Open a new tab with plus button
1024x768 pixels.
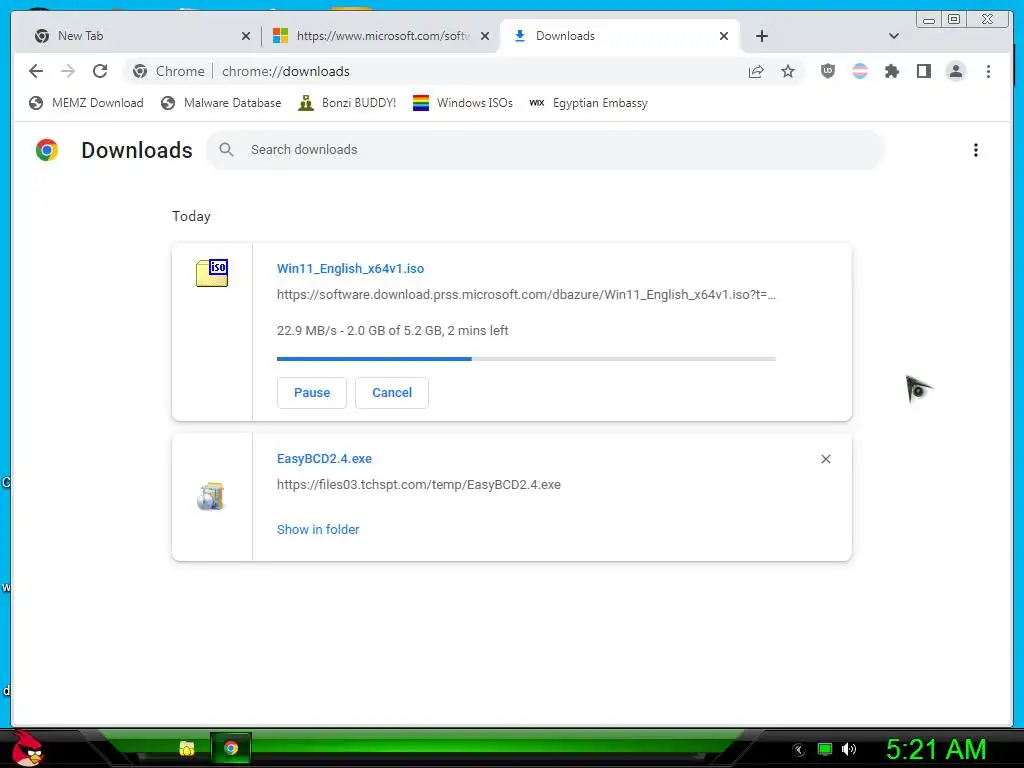pos(761,36)
